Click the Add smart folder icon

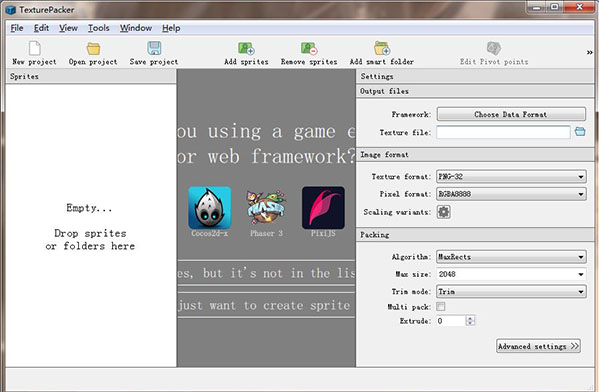pyautogui.click(x=382, y=48)
